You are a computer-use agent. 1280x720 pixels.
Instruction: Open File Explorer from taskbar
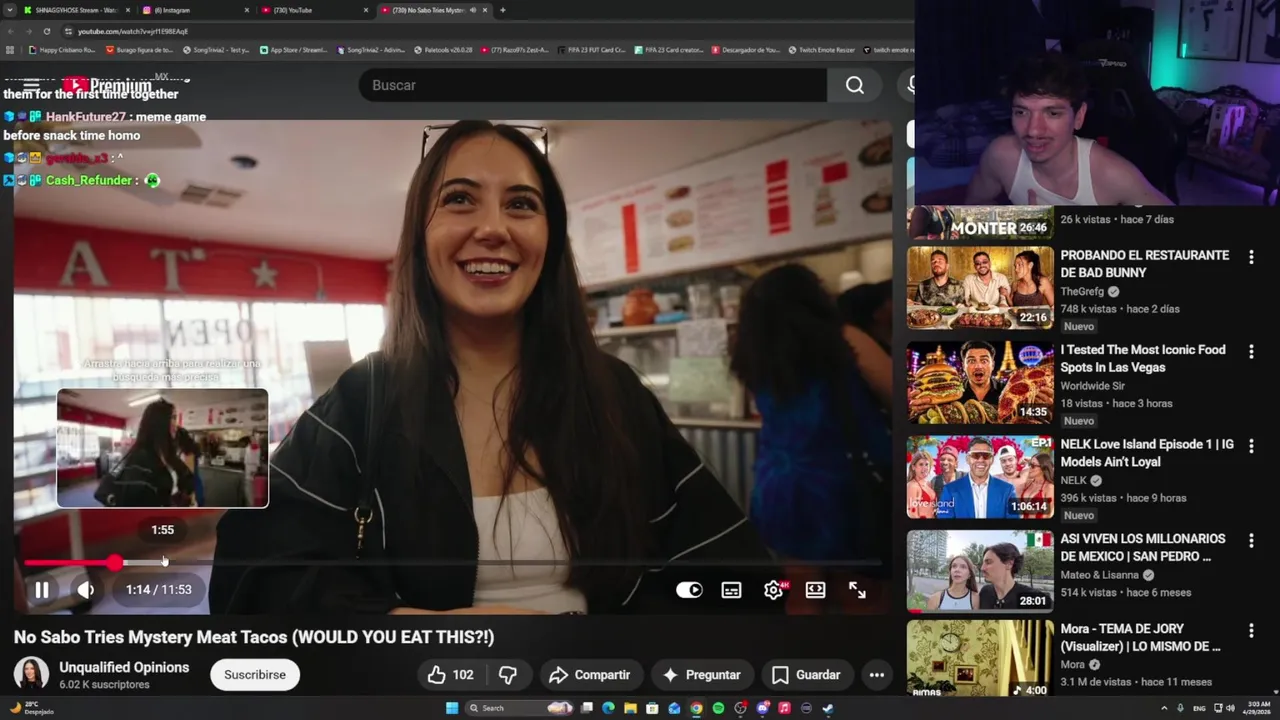click(630, 708)
